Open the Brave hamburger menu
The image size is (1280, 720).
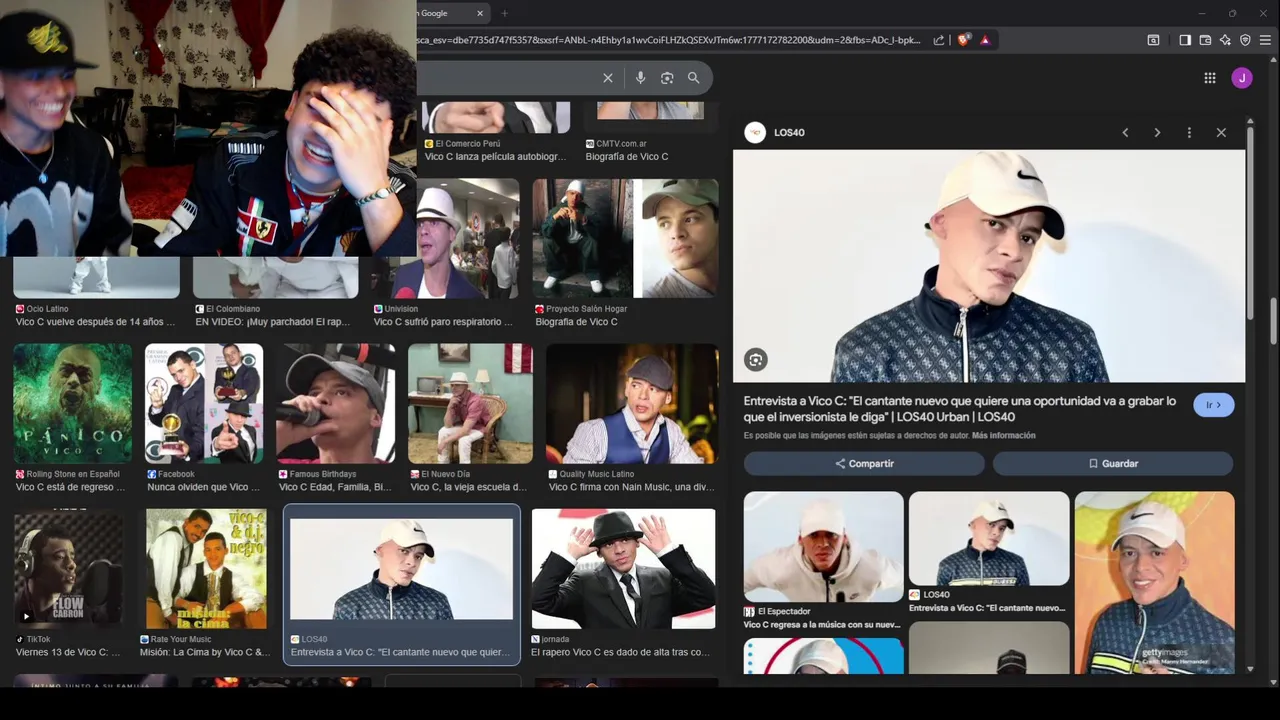pyautogui.click(x=1265, y=40)
